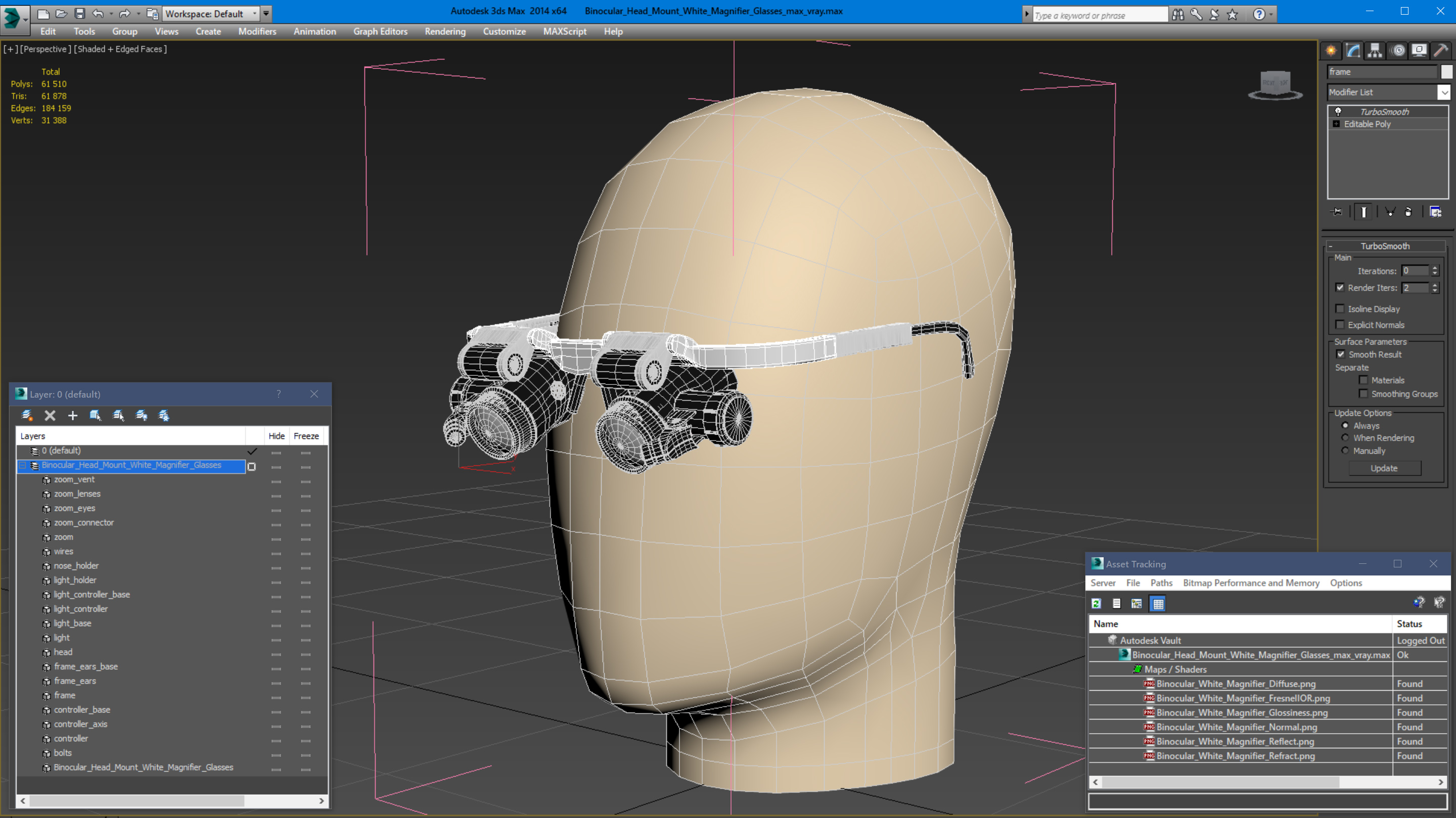Click Status column header in Asset Tracking
Screen dimensions: 1456x818
pyautogui.click(x=1419, y=623)
